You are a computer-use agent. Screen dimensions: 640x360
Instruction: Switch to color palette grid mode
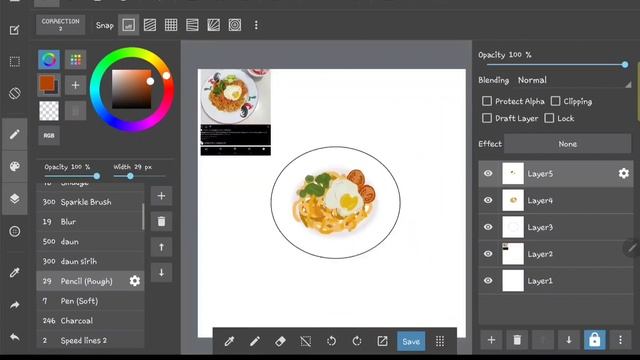pos(76,60)
